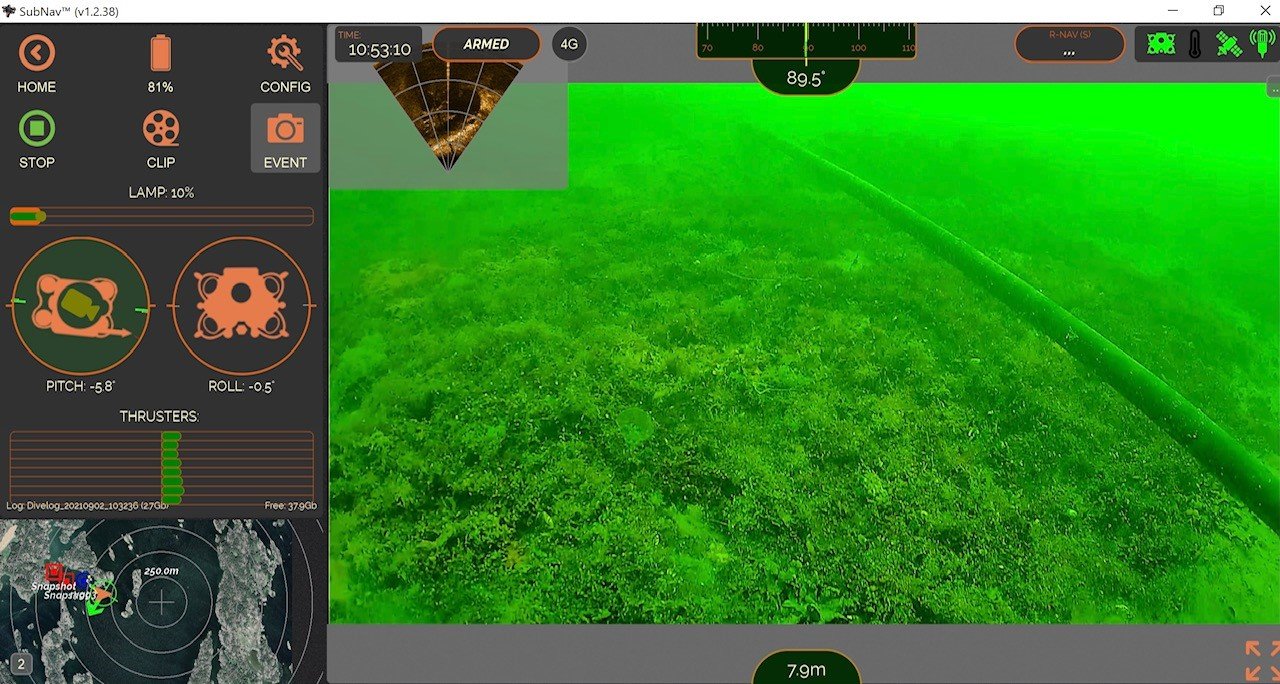
Task: Click the 7.9m depth readout
Action: click(806, 669)
